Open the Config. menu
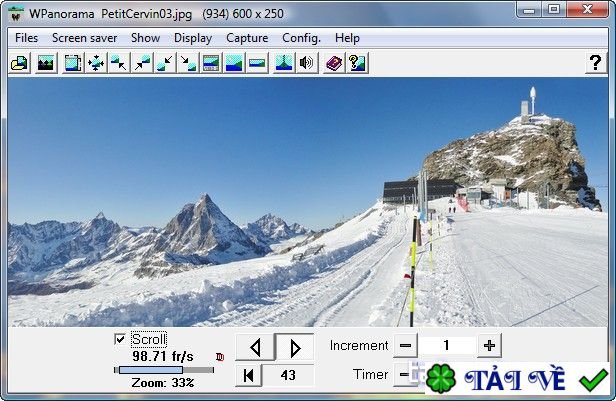The height and width of the screenshot is (401, 616). (301, 38)
